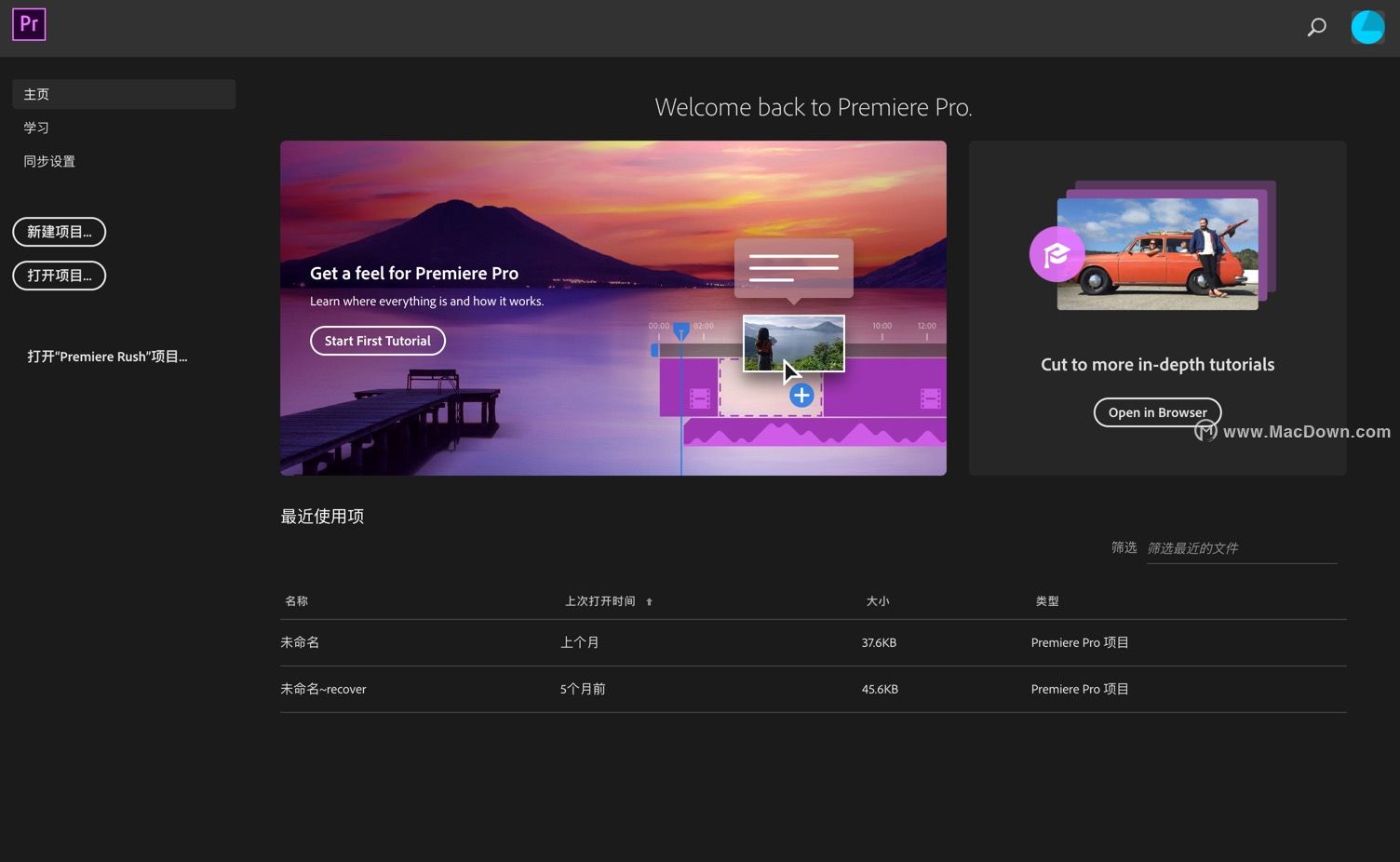Click the sort arrow beside 上次打开时间

pos(649,602)
